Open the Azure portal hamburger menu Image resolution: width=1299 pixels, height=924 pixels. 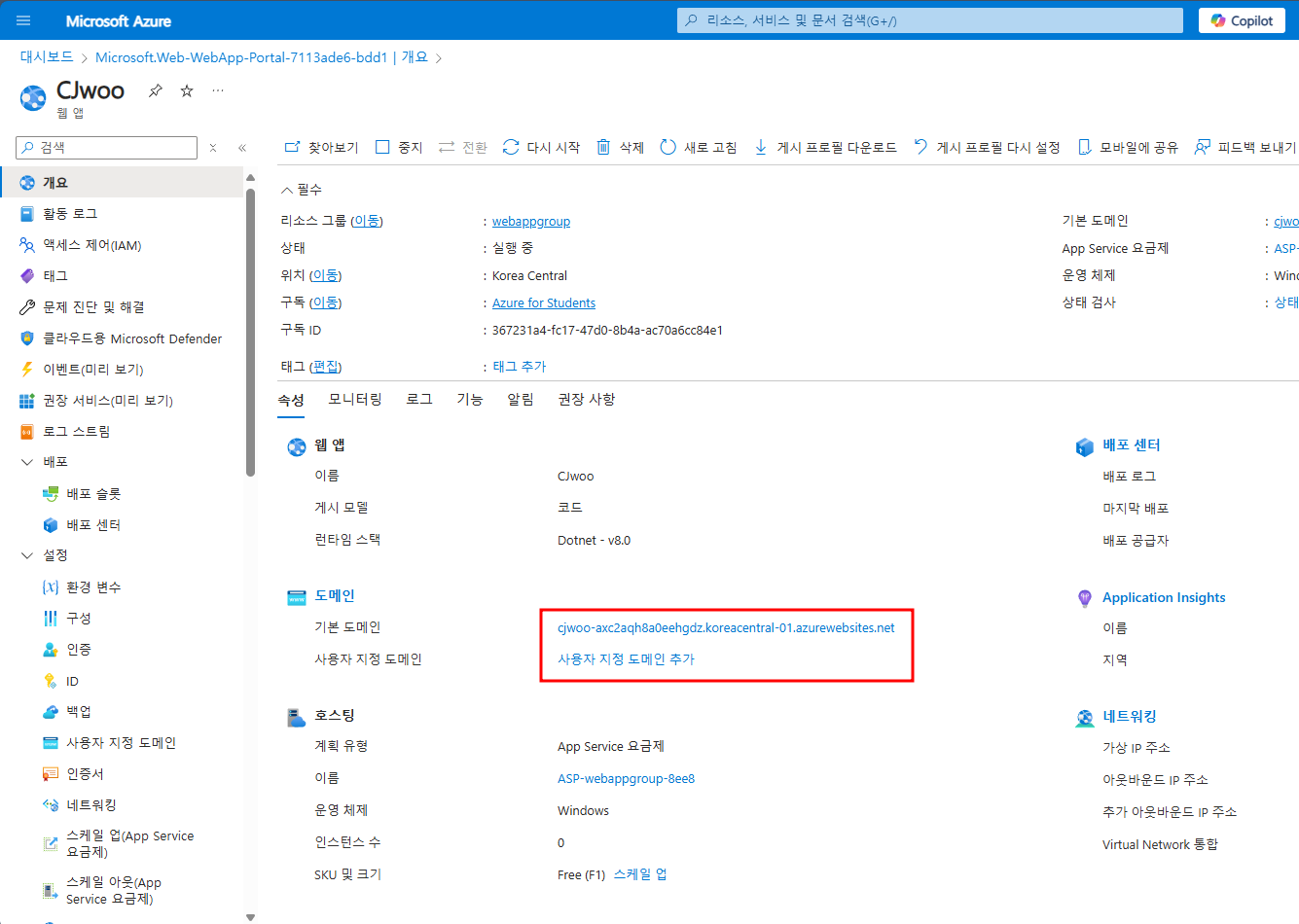[x=23, y=20]
